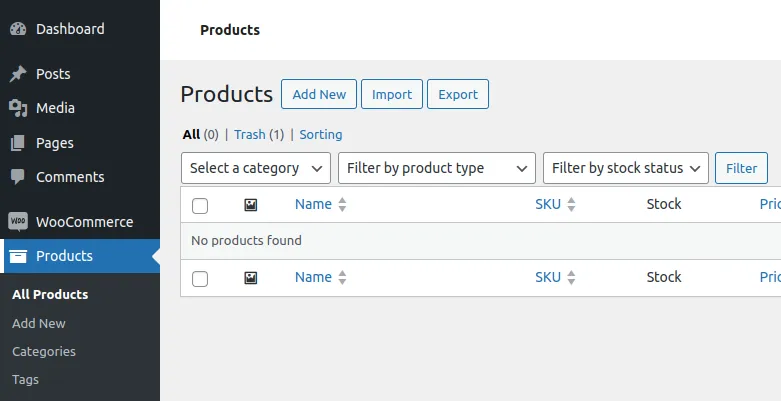781x401 pixels.
Task: Click the Products archive box icon
Action: coord(18,256)
